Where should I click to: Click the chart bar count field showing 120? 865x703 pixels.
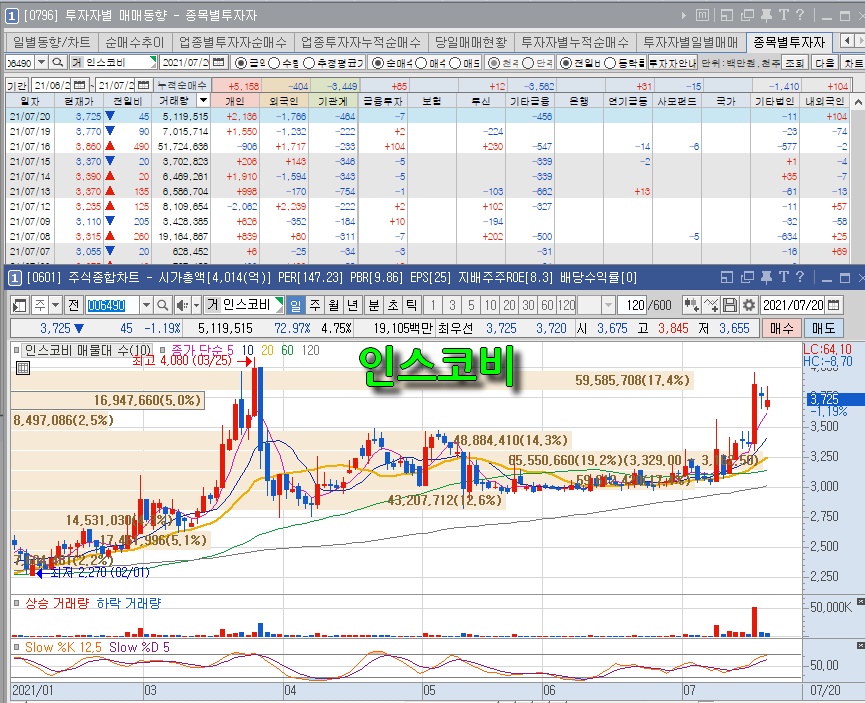tap(632, 305)
